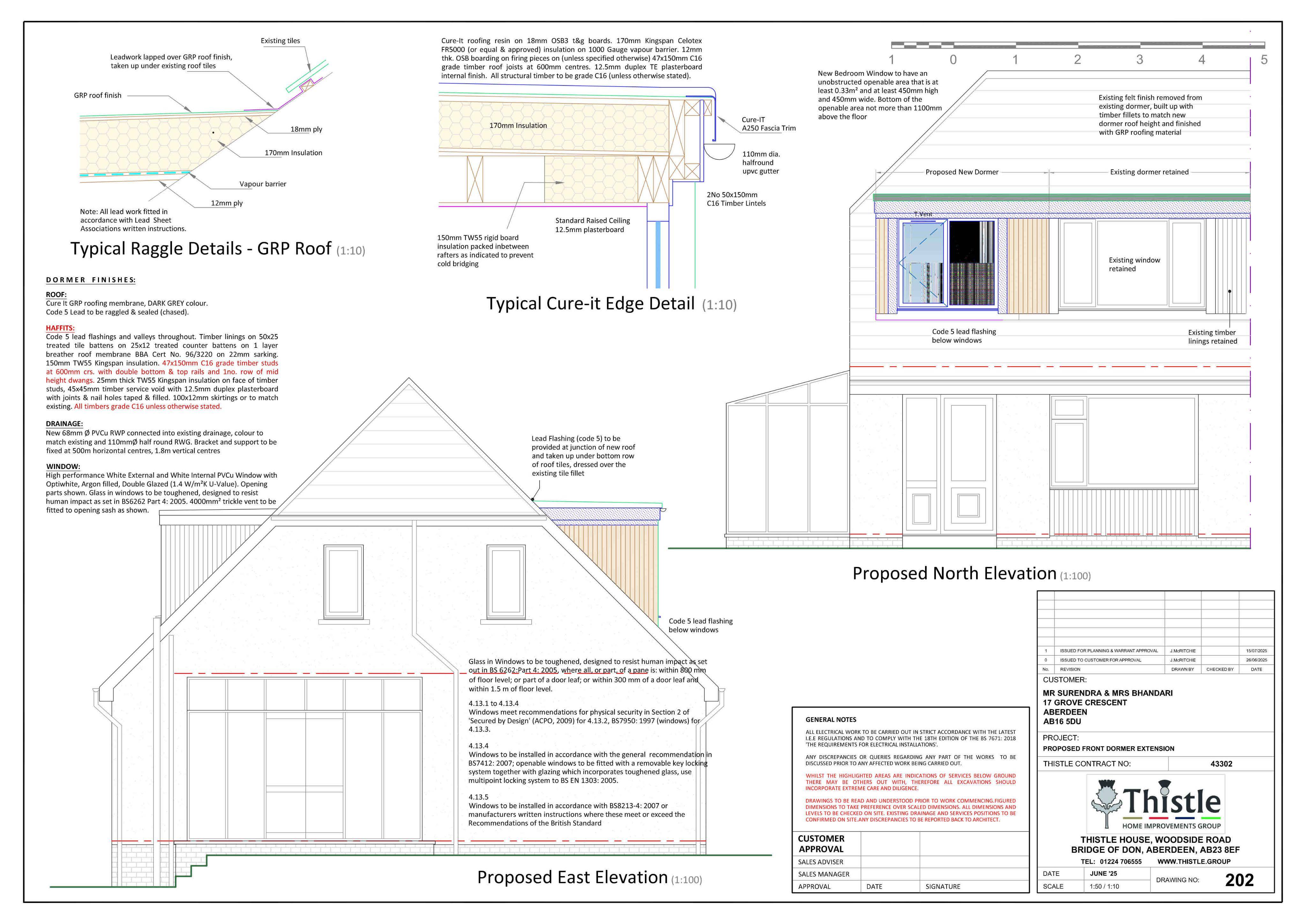Screen dimensions: 1307x924
Task: Click the 'GRP roof finish' annotation
Action: click(x=97, y=96)
